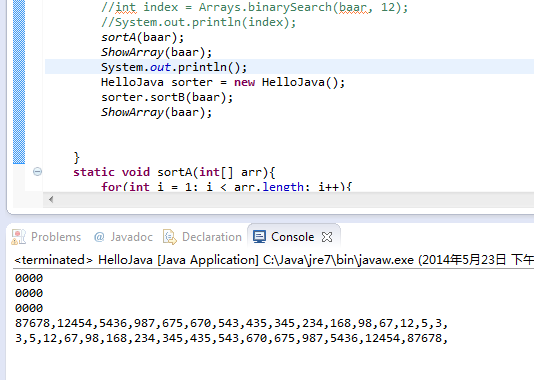
Task: Switch to the Problems tab
Action: tap(46, 237)
